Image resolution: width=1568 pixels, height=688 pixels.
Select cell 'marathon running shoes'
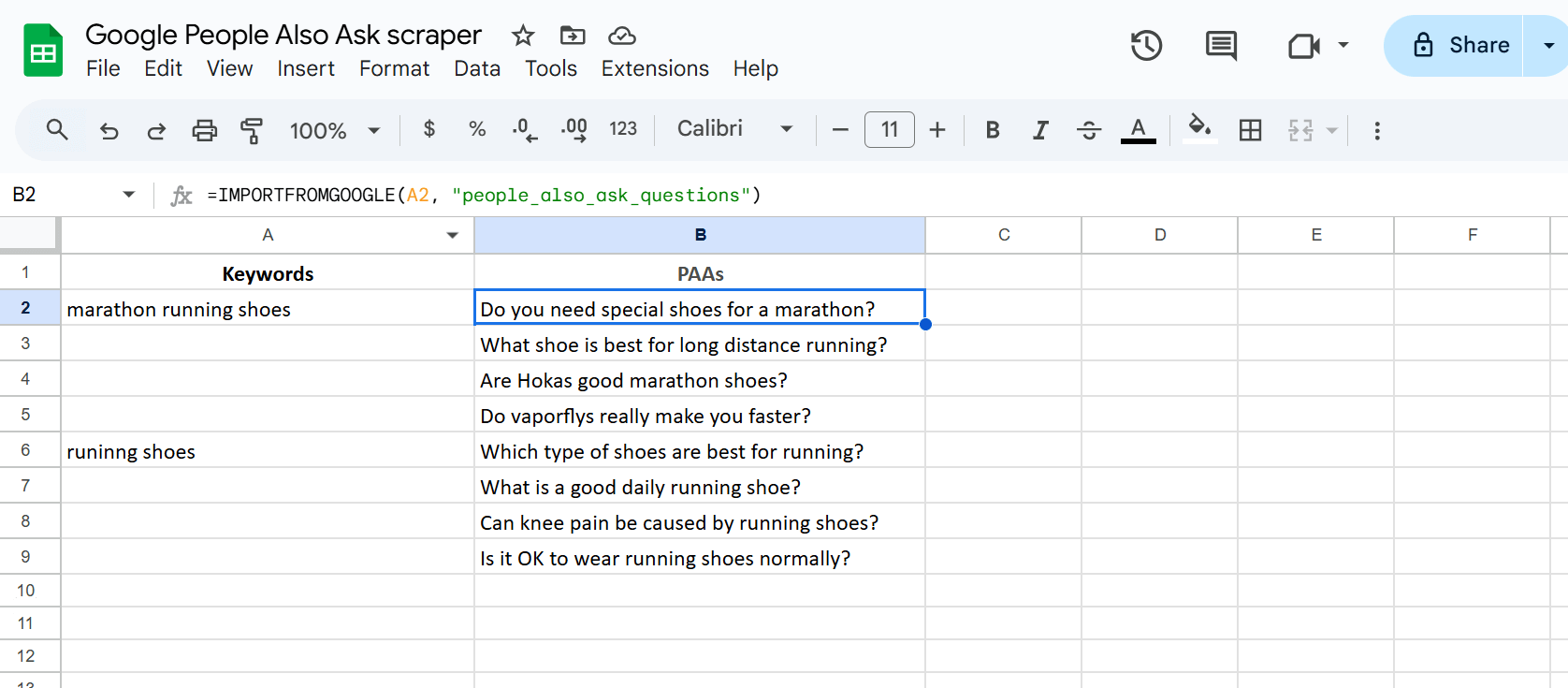(x=268, y=308)
